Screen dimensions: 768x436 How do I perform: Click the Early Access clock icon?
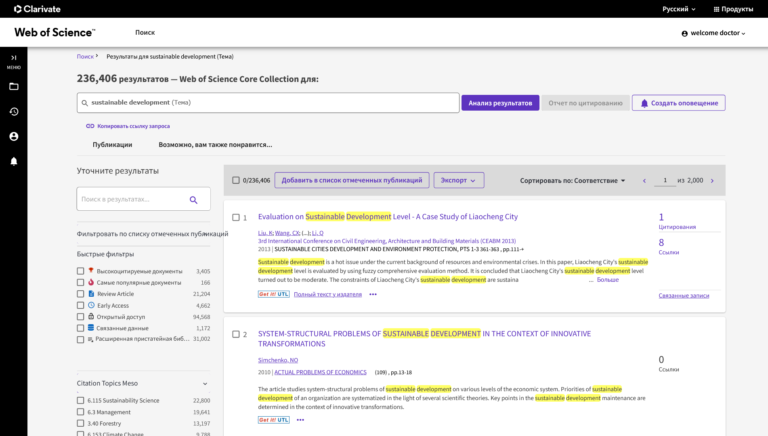coord(91,305)
